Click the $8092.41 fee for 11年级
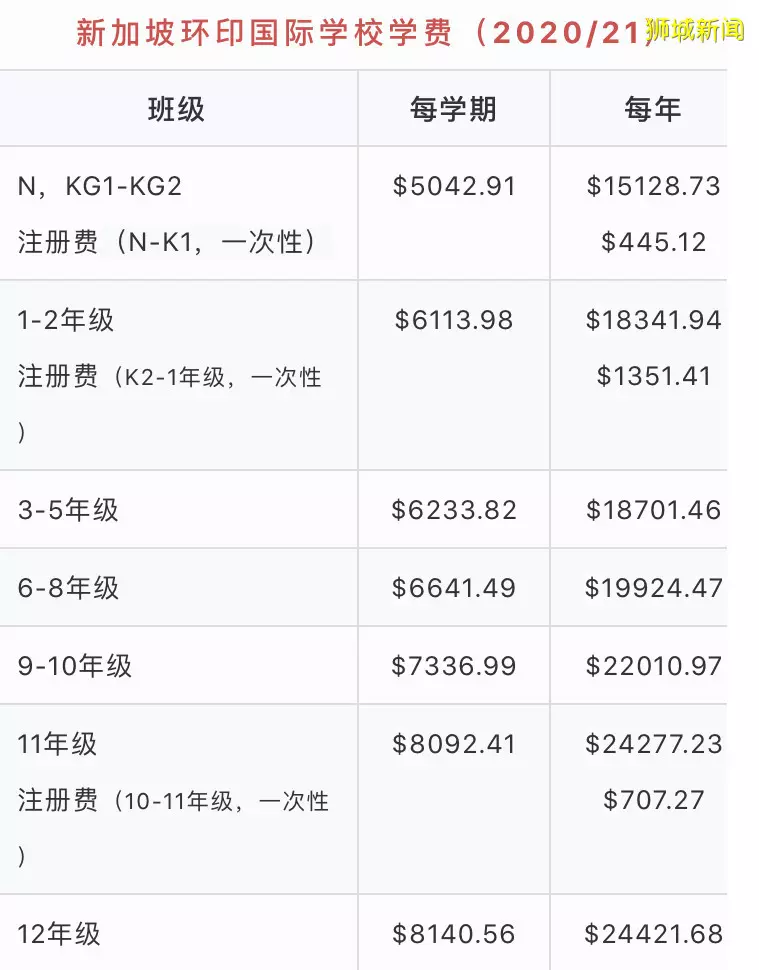 (453, 744)
